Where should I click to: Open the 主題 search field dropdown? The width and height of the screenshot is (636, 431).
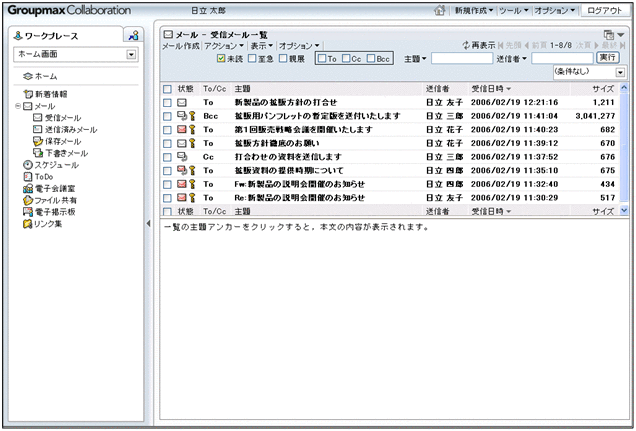415,59
